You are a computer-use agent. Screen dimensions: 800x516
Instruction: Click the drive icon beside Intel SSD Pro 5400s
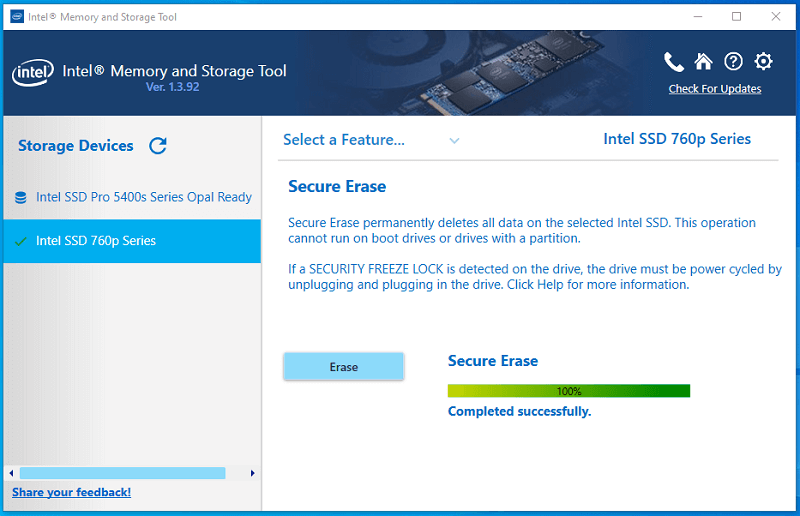point(20,198)
